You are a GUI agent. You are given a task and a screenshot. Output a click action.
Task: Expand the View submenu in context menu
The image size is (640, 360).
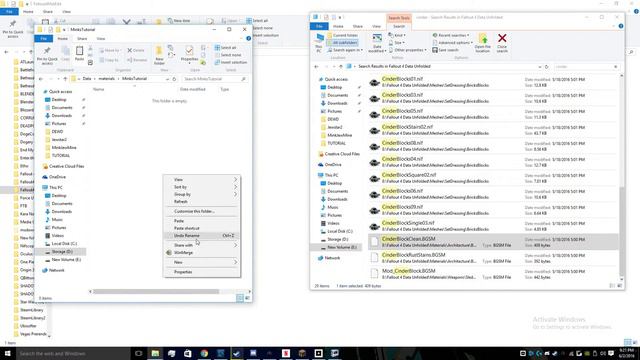202,180
